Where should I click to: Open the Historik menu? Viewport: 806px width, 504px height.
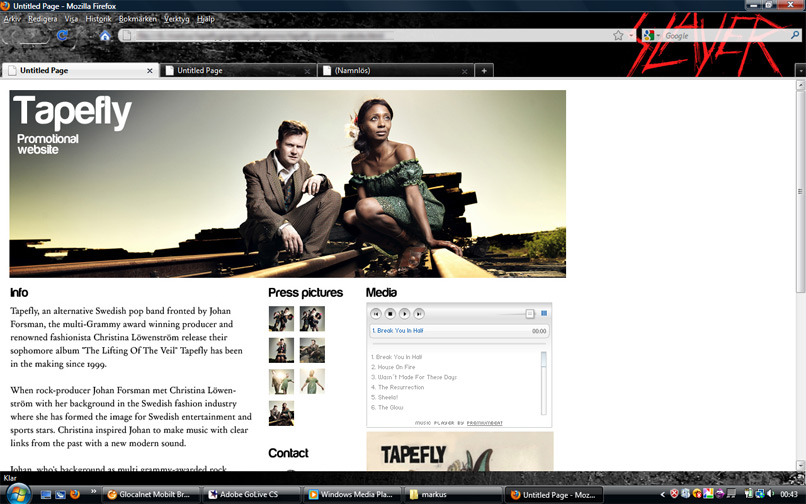[x=98, y=19]
